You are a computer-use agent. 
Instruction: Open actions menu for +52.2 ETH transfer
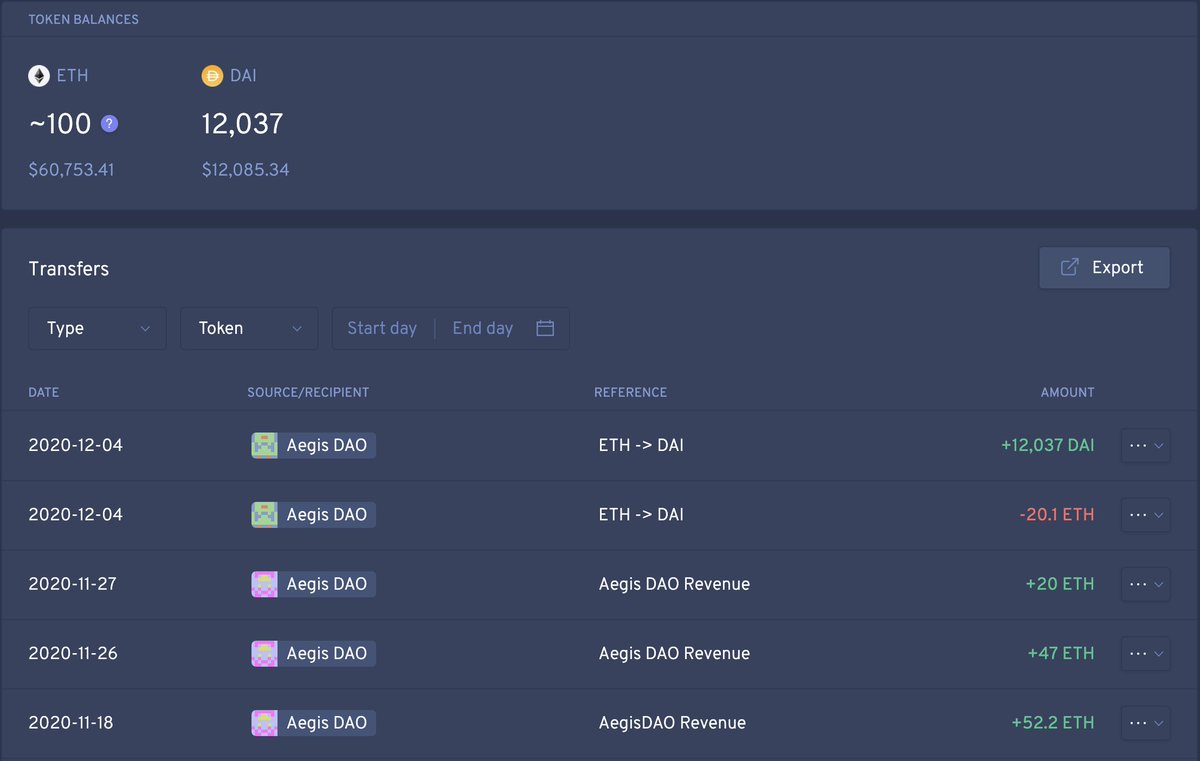(1146, 722)
